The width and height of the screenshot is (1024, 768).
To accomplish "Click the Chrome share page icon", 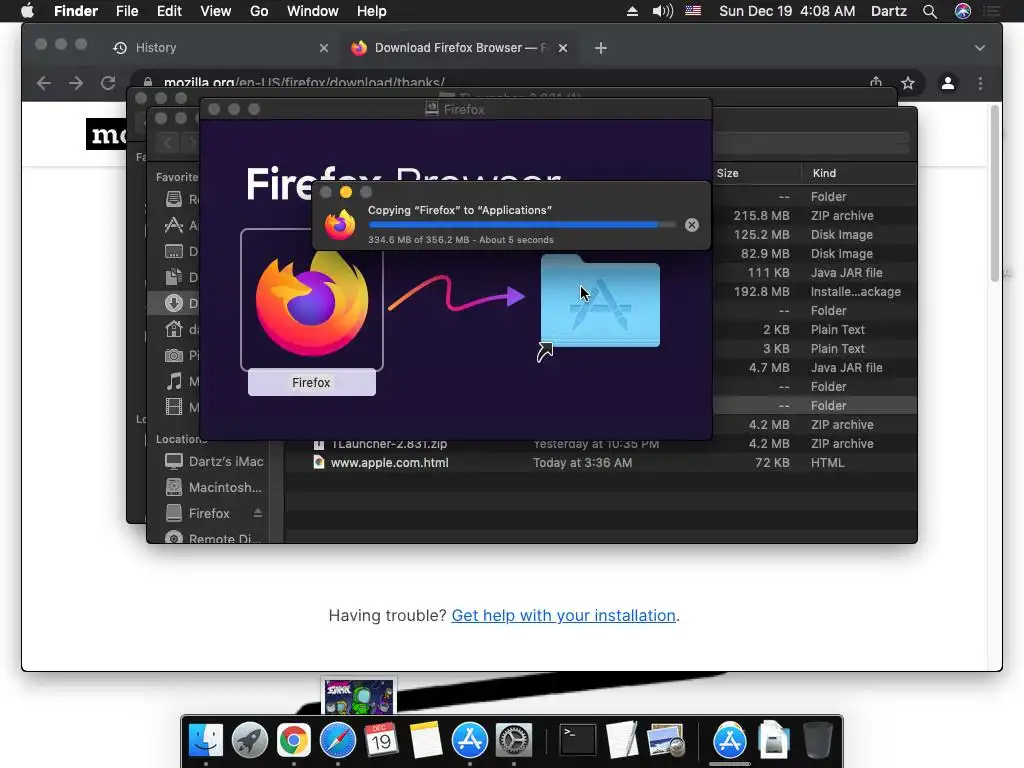I will [876, 82].
